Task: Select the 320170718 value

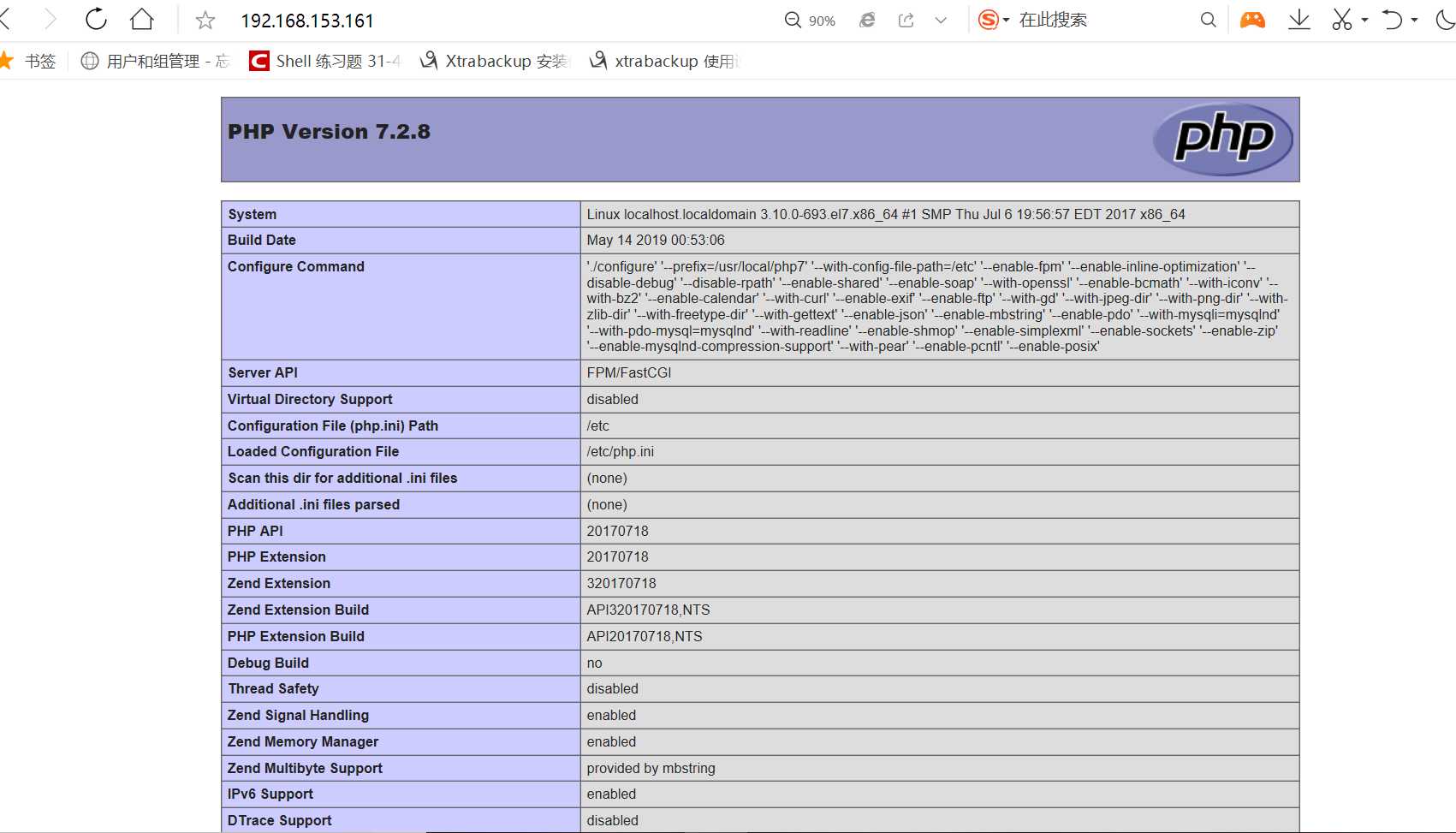Action: tap(621, 583)
